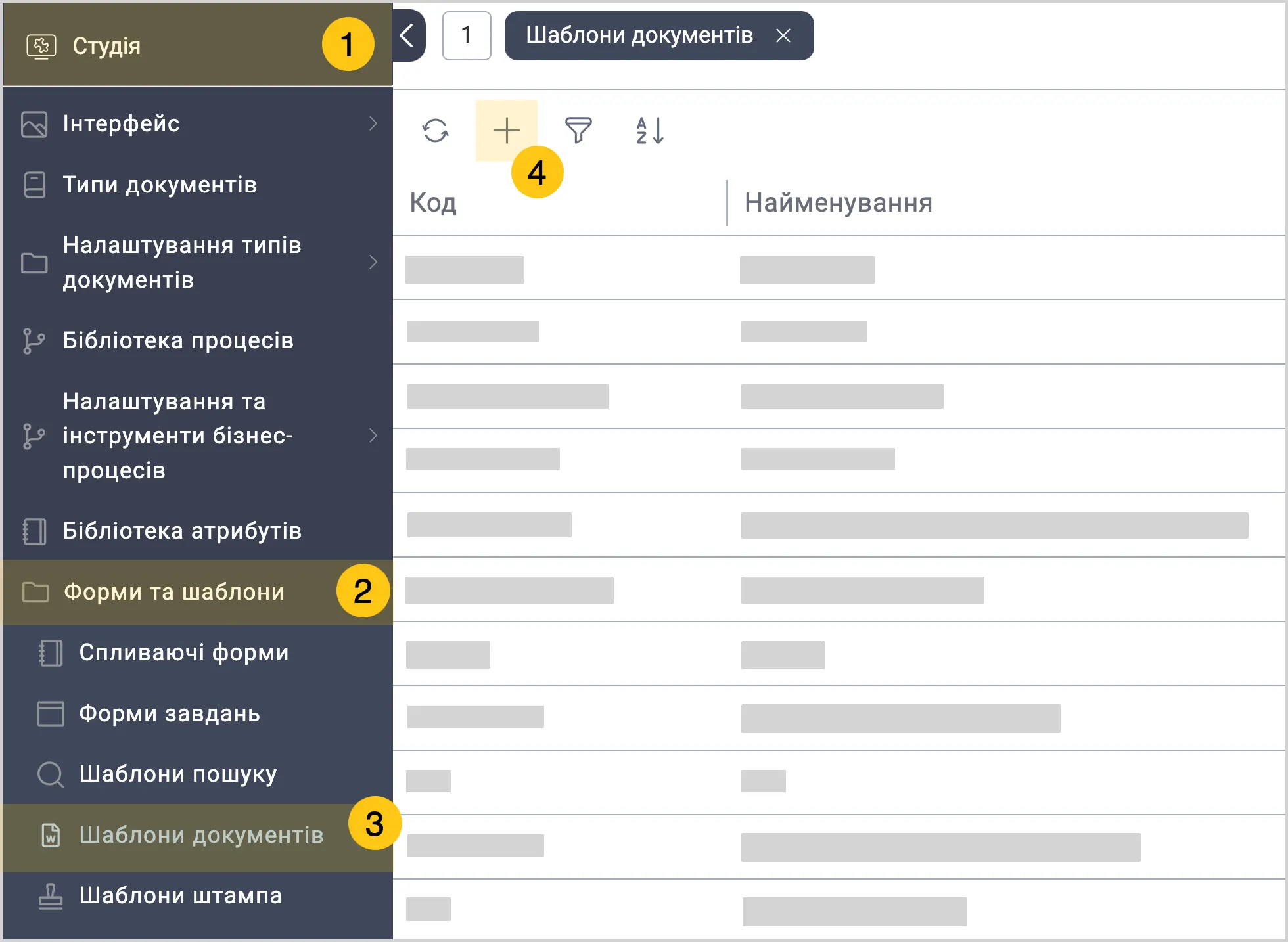The image size is (1288, 942).
Task: Sort the list alphabetically A-Z
Action: pyautogui.click(x=650, y=130)
